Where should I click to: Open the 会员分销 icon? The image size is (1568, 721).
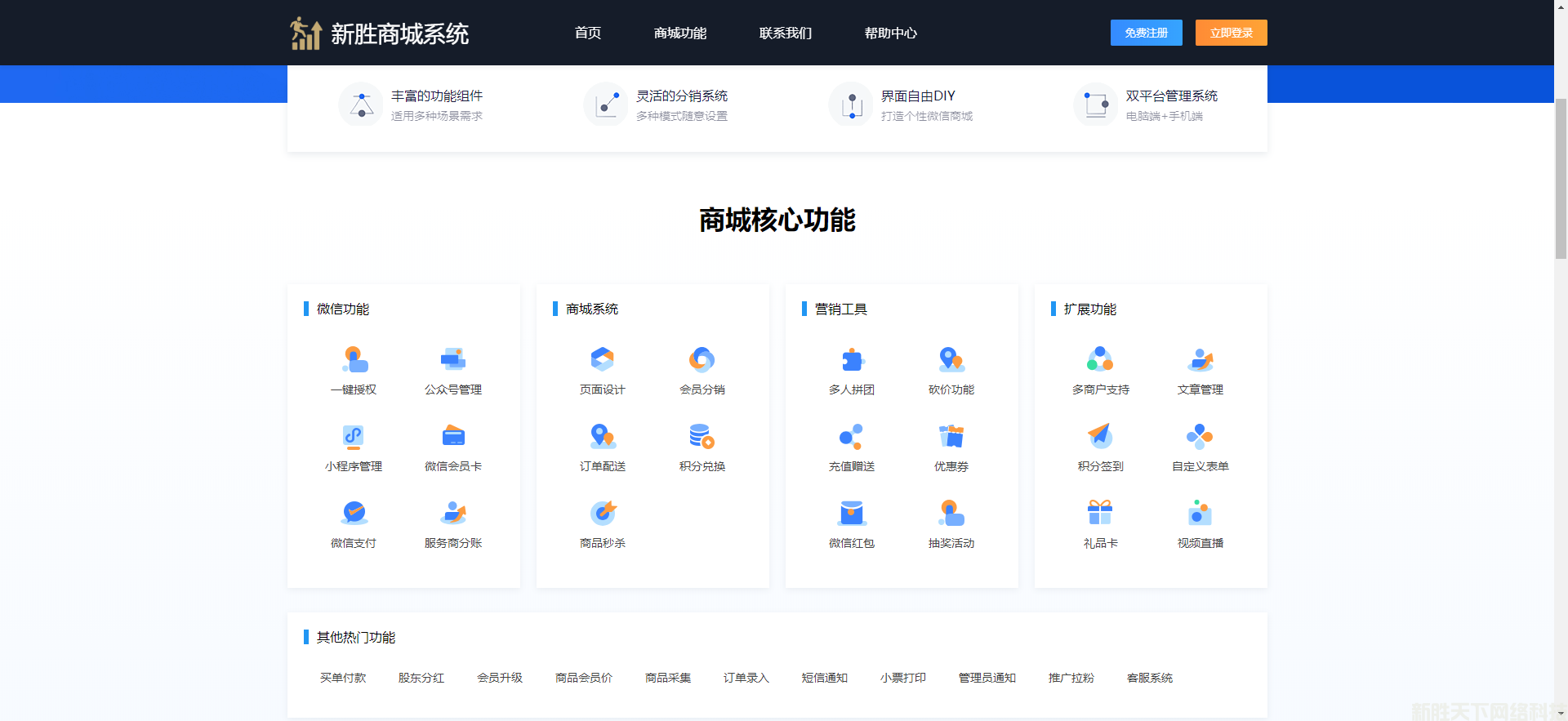click(x=702, y=359)
